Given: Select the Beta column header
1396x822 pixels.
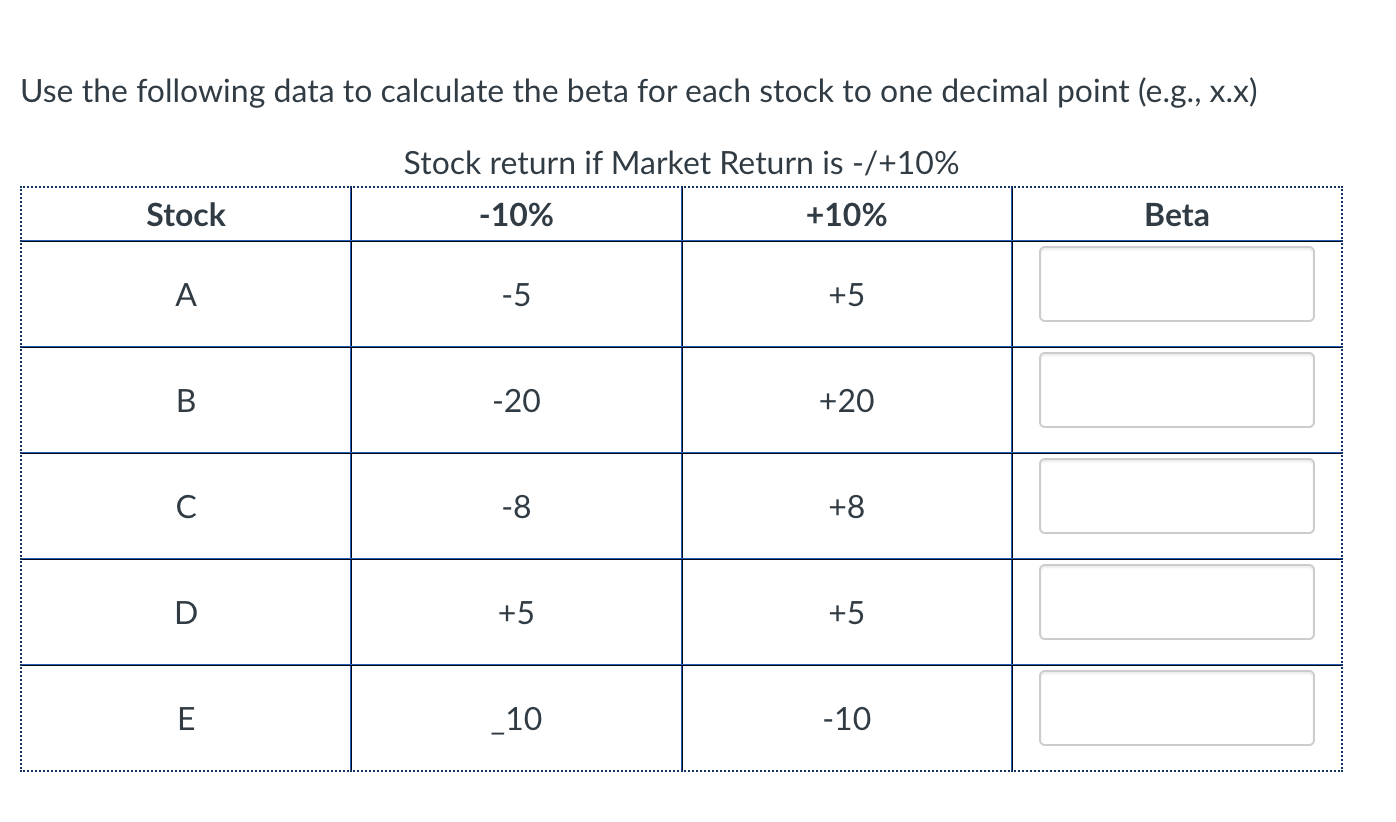Looking at the screenshot, I should [x=1176, y=214].
